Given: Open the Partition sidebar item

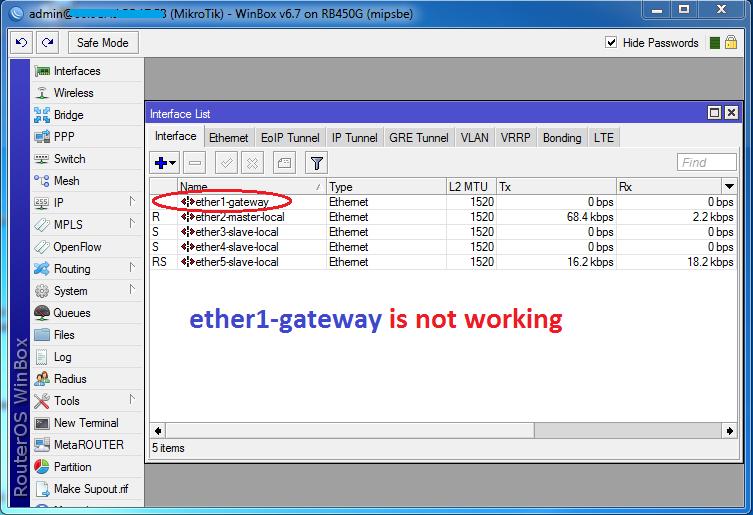Looking at the screenshot, I should point(87,467).
